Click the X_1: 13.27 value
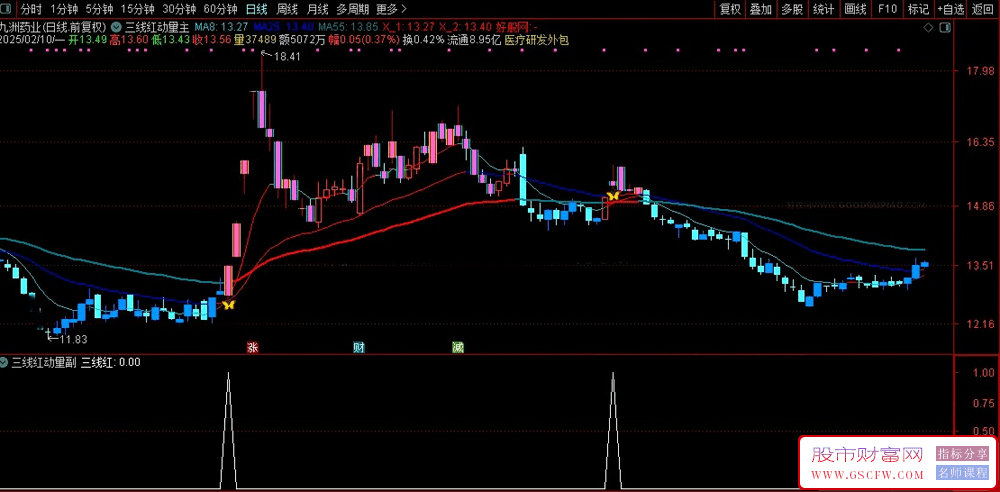This screenshot has height=492, width=1000. tap(409, 27)
